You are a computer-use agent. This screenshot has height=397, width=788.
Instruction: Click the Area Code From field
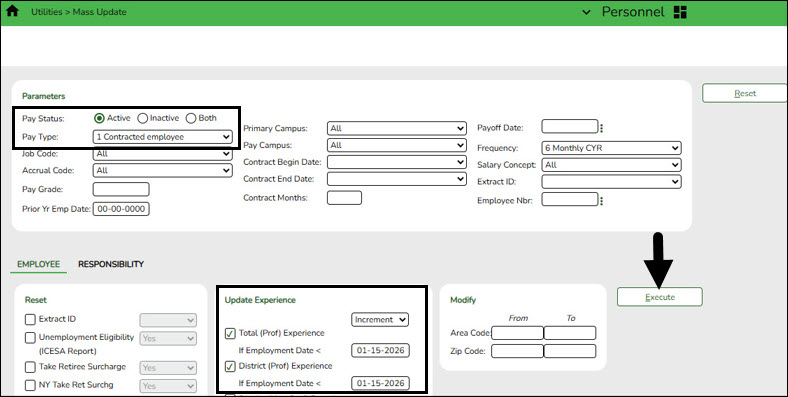[518, 333]
